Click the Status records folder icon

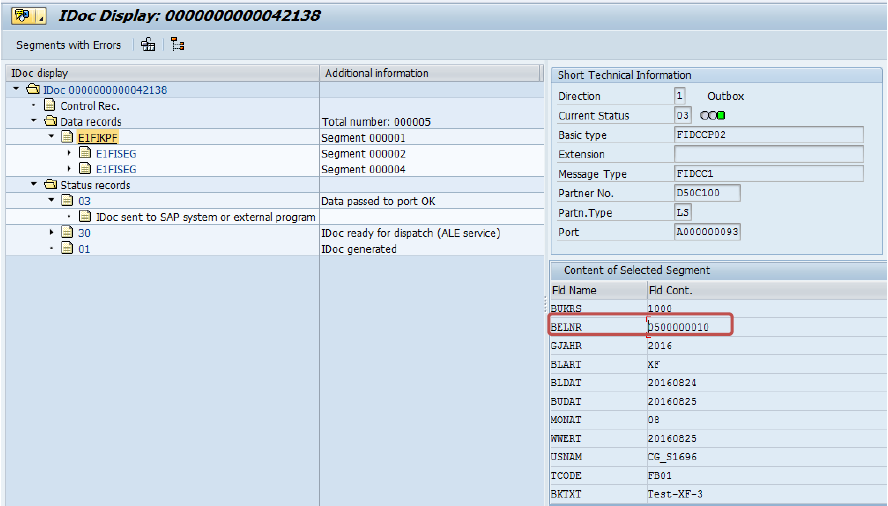click(x=49, y=185)
